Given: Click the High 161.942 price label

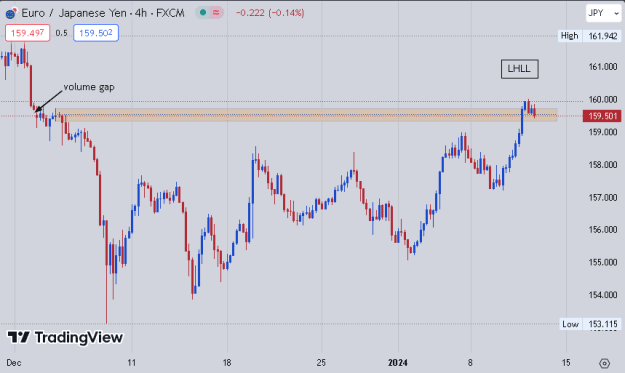Looking at the screenshot, I should click(x=589, y=36).
